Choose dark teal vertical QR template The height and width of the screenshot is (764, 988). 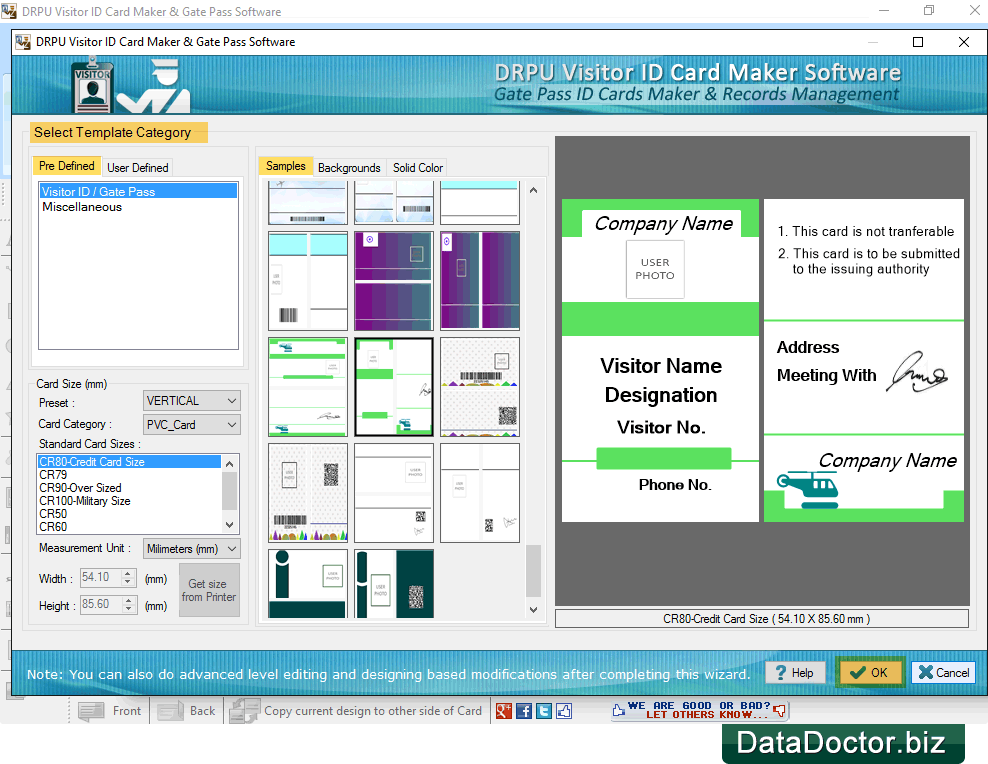[394, 584]
